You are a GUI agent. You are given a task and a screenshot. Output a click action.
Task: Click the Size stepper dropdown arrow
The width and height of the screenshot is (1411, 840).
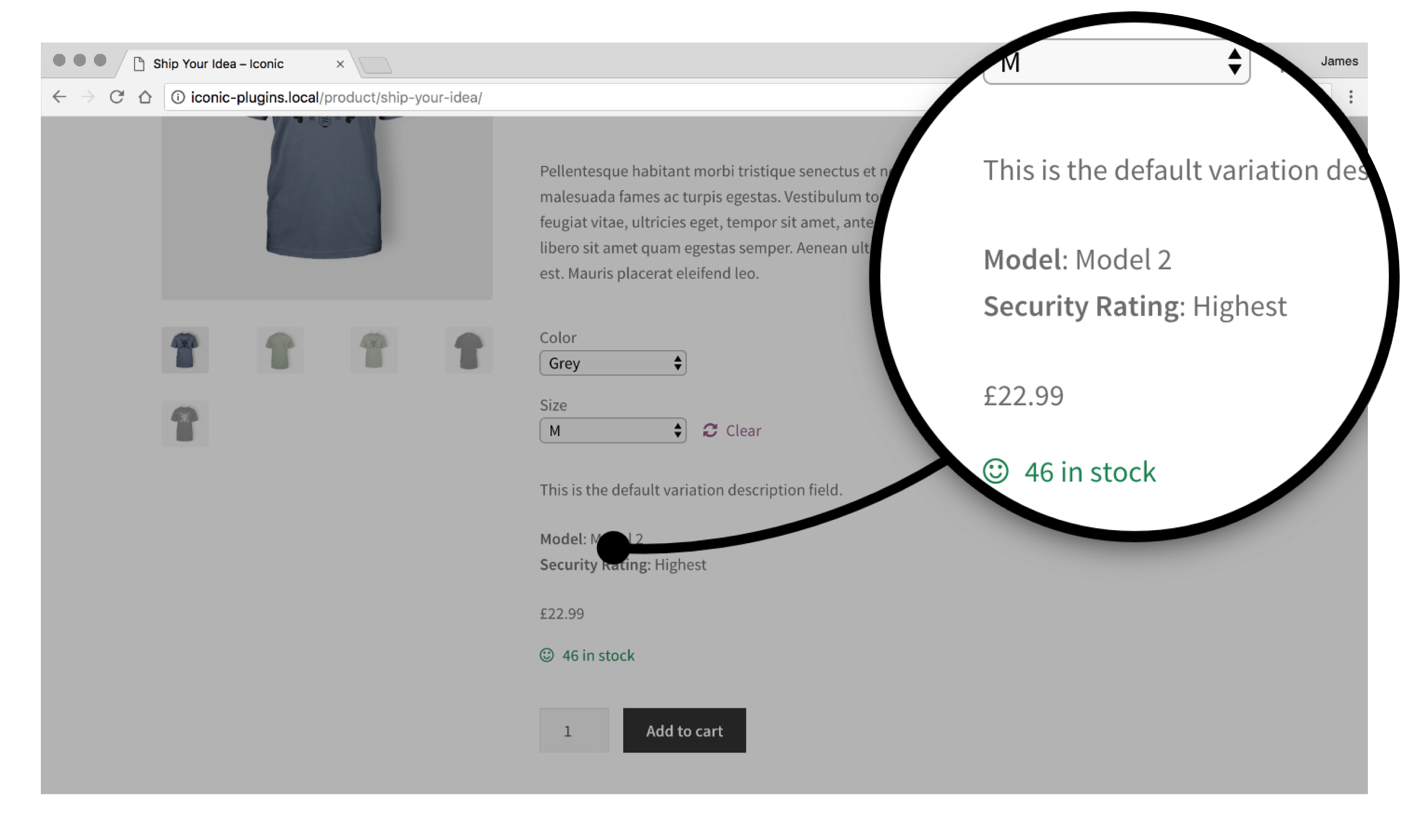pos(676,430)
